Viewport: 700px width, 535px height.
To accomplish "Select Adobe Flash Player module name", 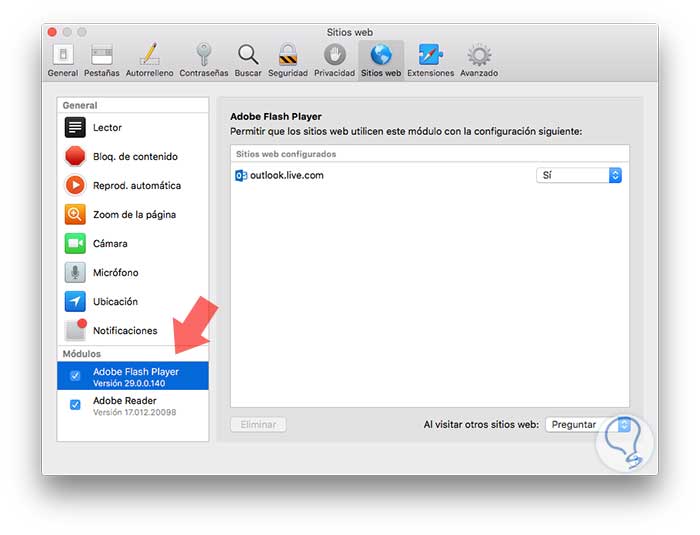I will point(136,372).
